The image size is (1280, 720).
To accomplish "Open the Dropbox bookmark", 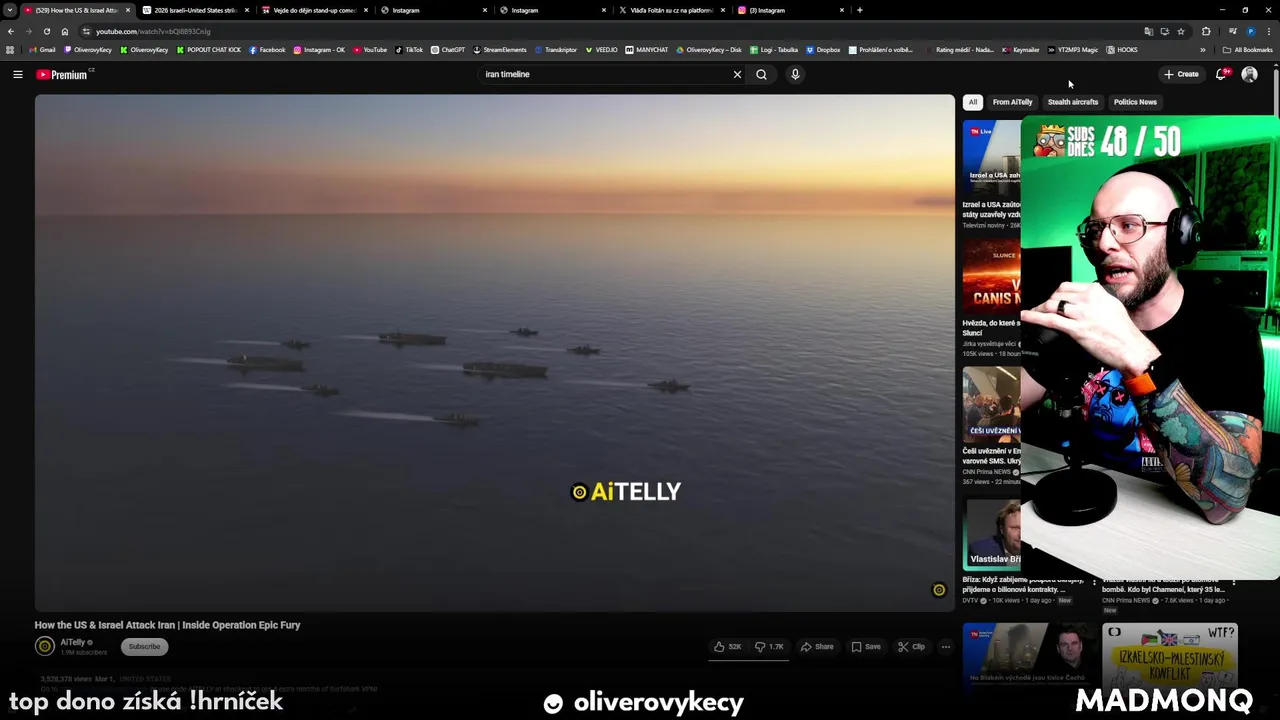I will [823, 50].
